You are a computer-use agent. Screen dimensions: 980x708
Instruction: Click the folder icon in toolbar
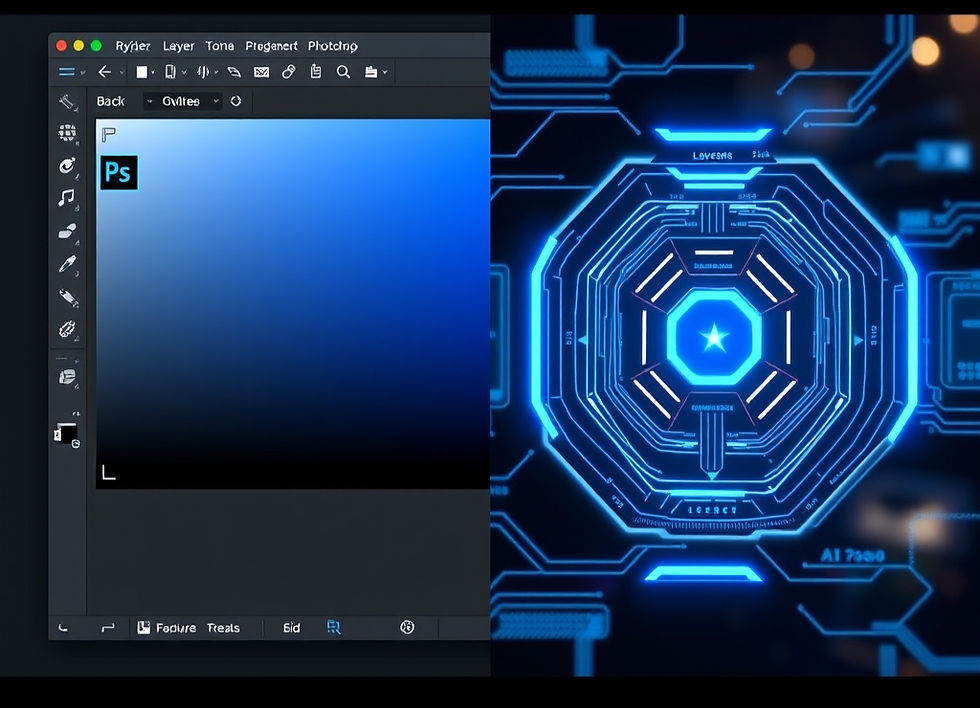371,72
